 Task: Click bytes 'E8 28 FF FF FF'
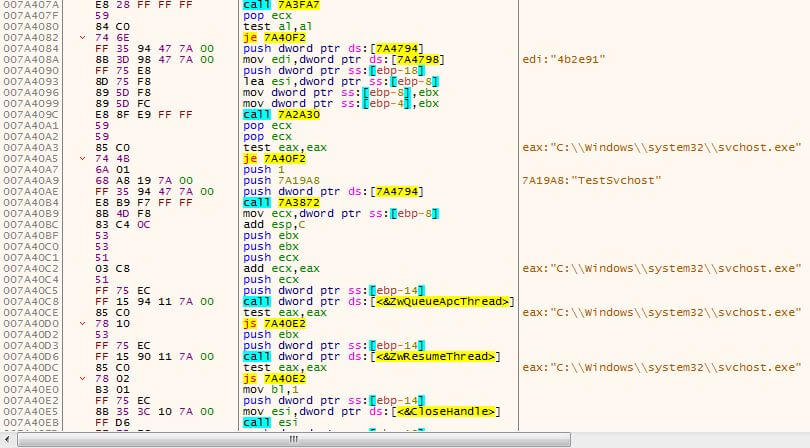click(144, 5)
